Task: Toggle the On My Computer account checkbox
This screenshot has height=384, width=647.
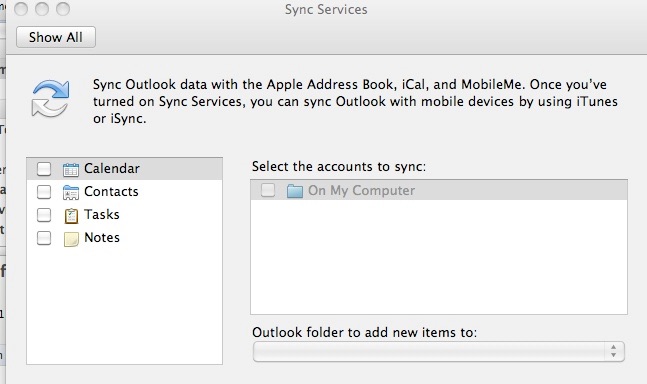Action: click(268, 190)
